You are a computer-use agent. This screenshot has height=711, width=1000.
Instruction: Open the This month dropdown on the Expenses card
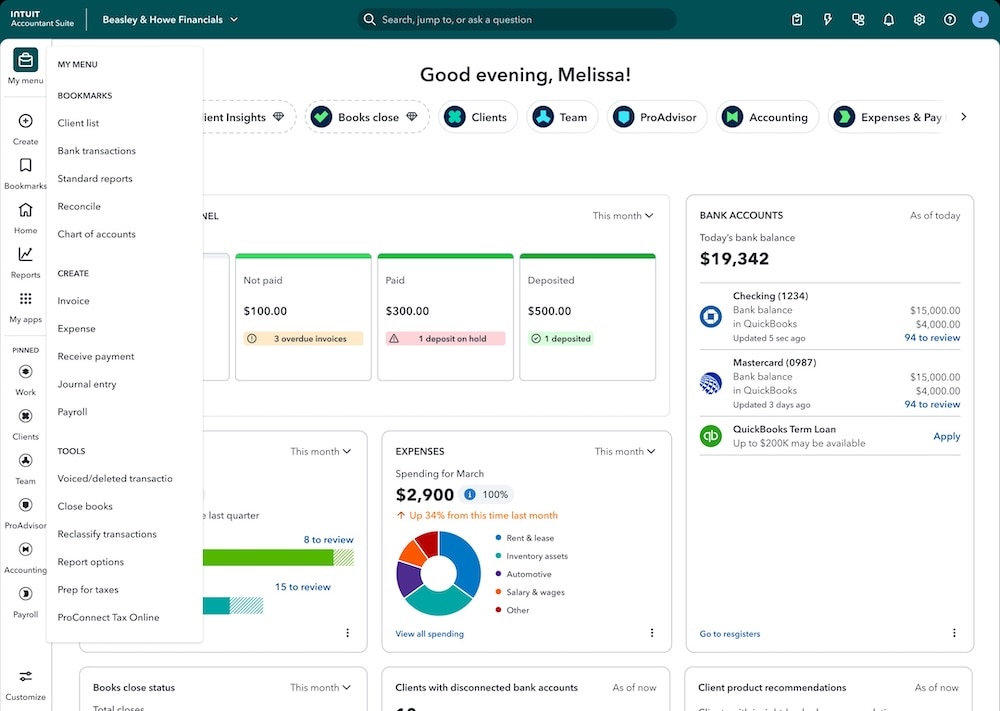625,451
